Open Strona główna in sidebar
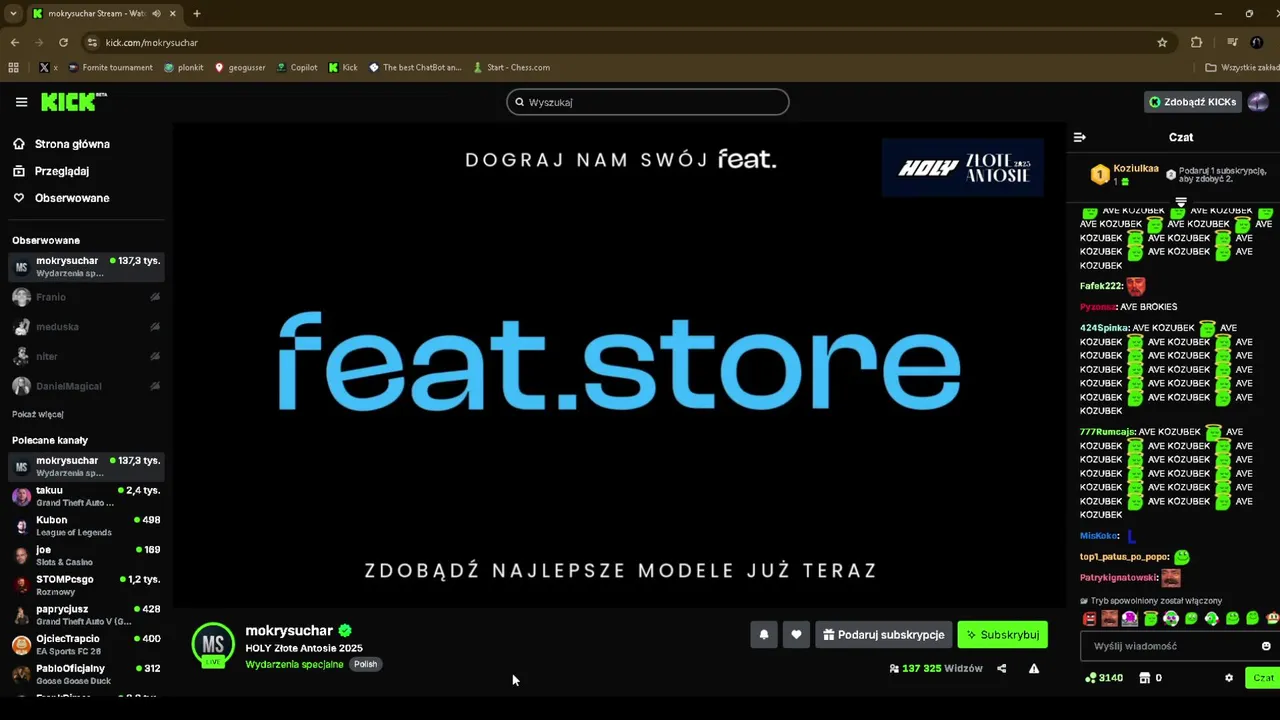The width and height of the screenshot is (1280, 720). [72, 144]
